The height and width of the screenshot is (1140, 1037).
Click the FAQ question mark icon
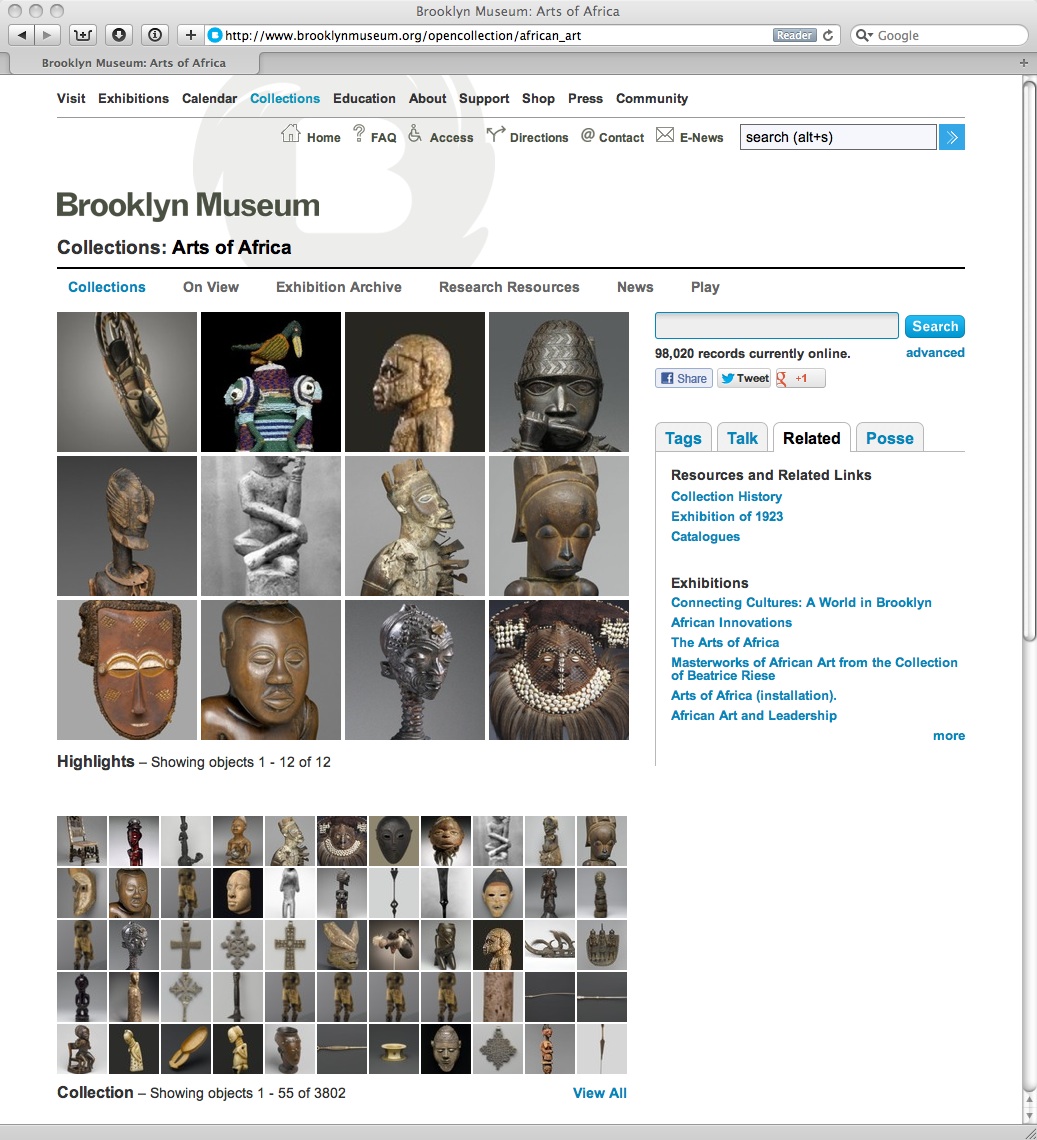point(359,134)
